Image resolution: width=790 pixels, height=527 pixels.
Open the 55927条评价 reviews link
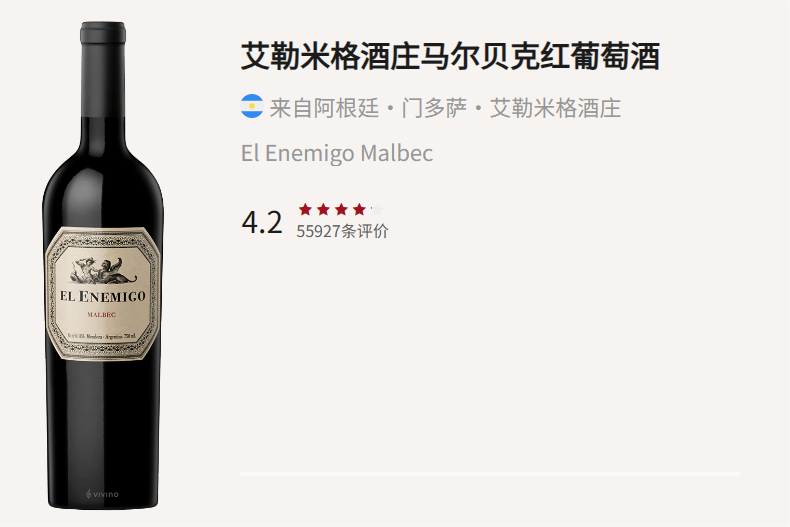(x=342, y=231)
